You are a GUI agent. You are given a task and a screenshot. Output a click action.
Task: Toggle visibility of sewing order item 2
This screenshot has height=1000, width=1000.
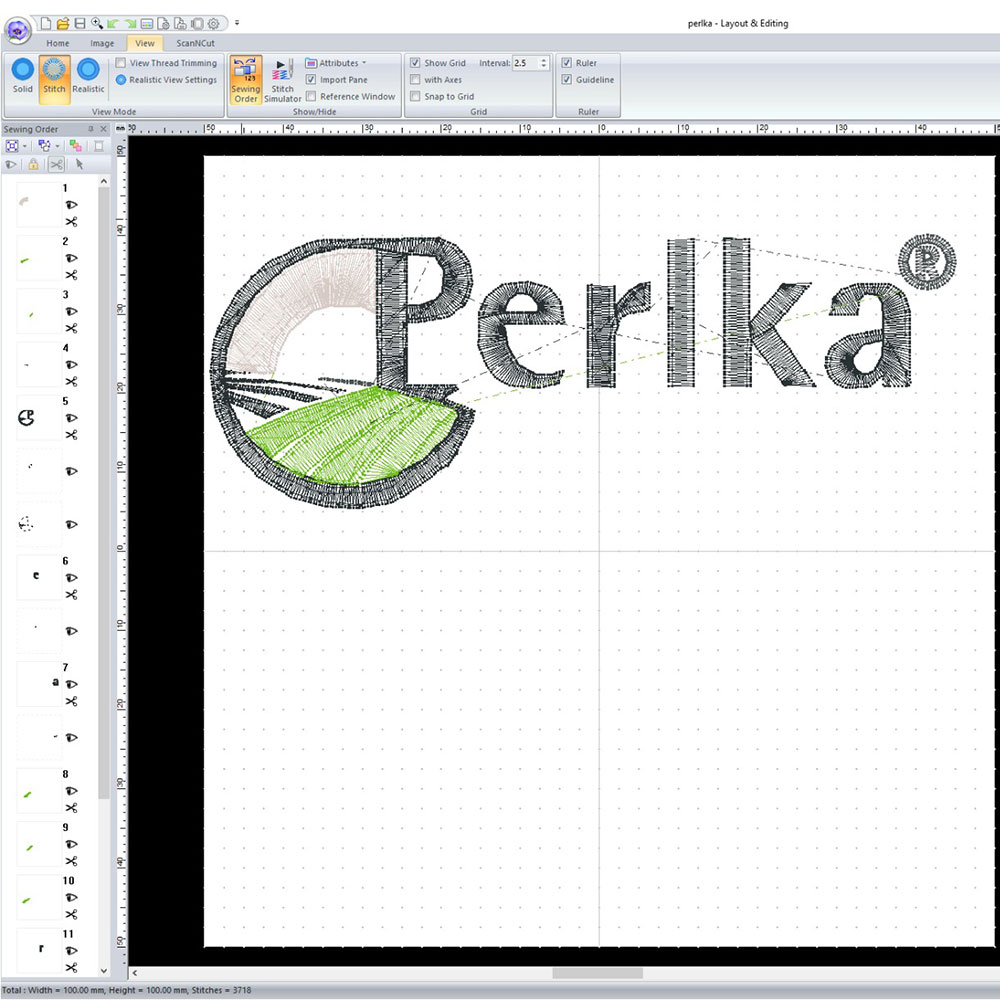click(x=71, y=258)
